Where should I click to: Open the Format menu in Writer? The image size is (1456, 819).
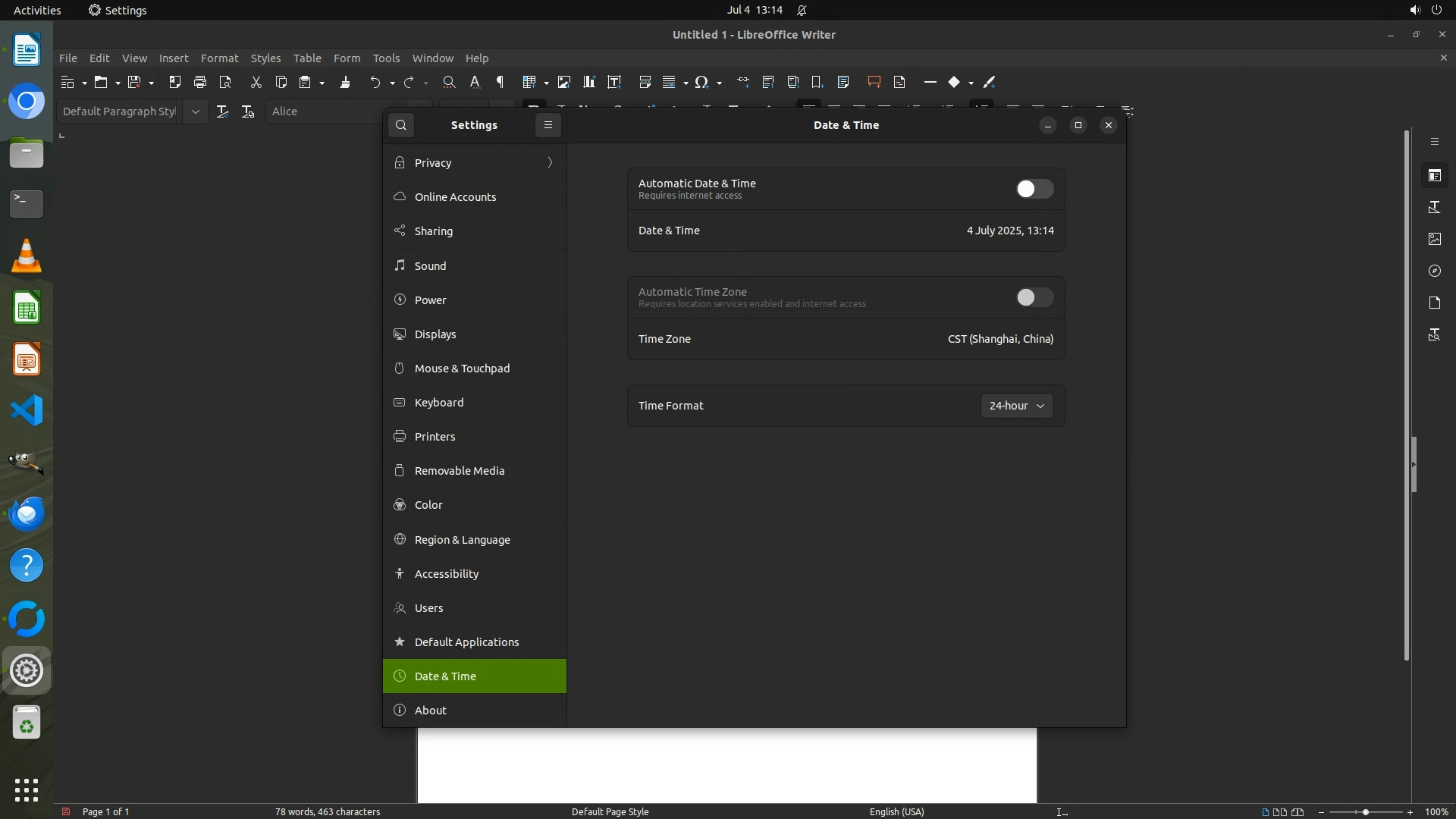[219, 58]
